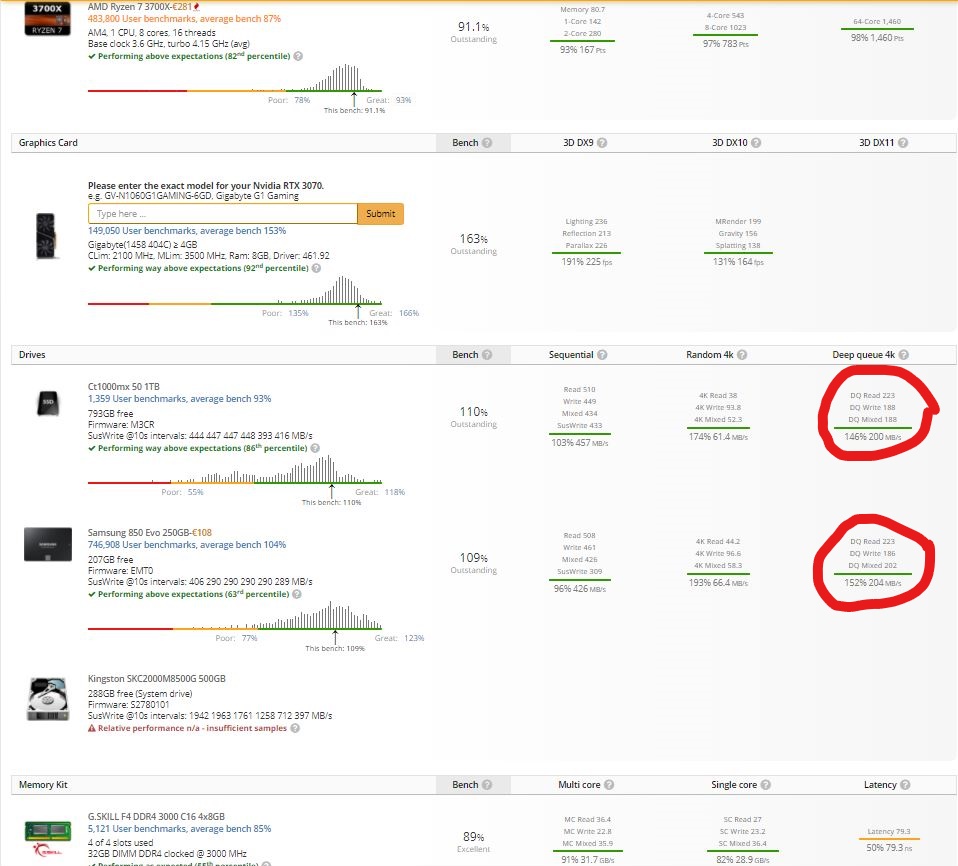This screenshot has width=958, height=866.
Task: Open Ct1000mx 50 1TB drive link
Action: click(x=123, y=387)
